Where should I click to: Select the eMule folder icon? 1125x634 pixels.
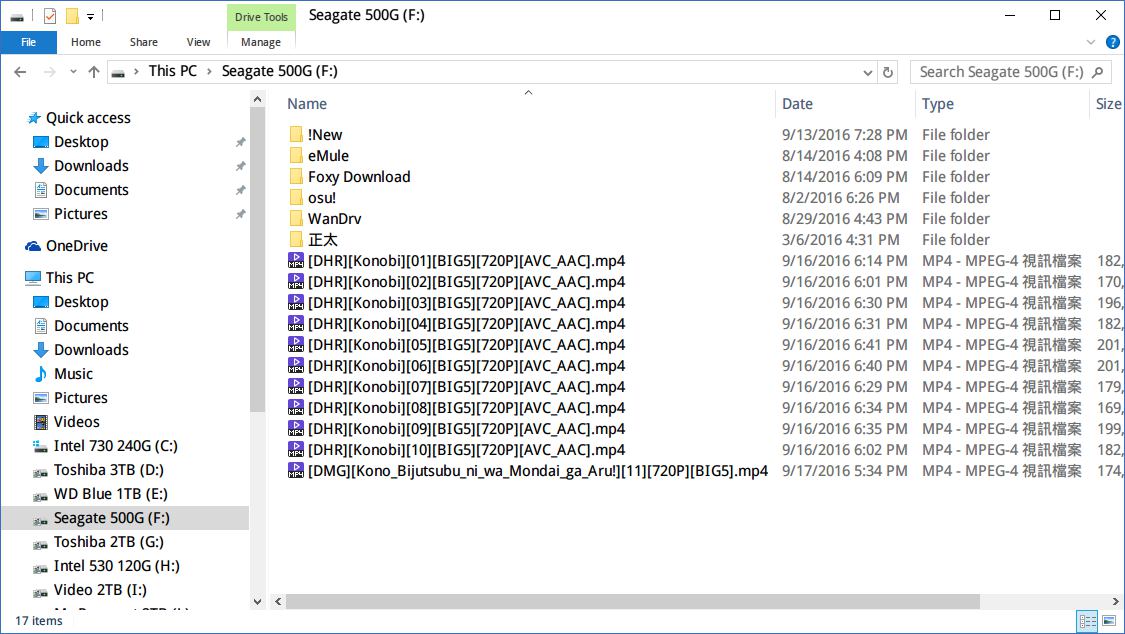point(296,156)
